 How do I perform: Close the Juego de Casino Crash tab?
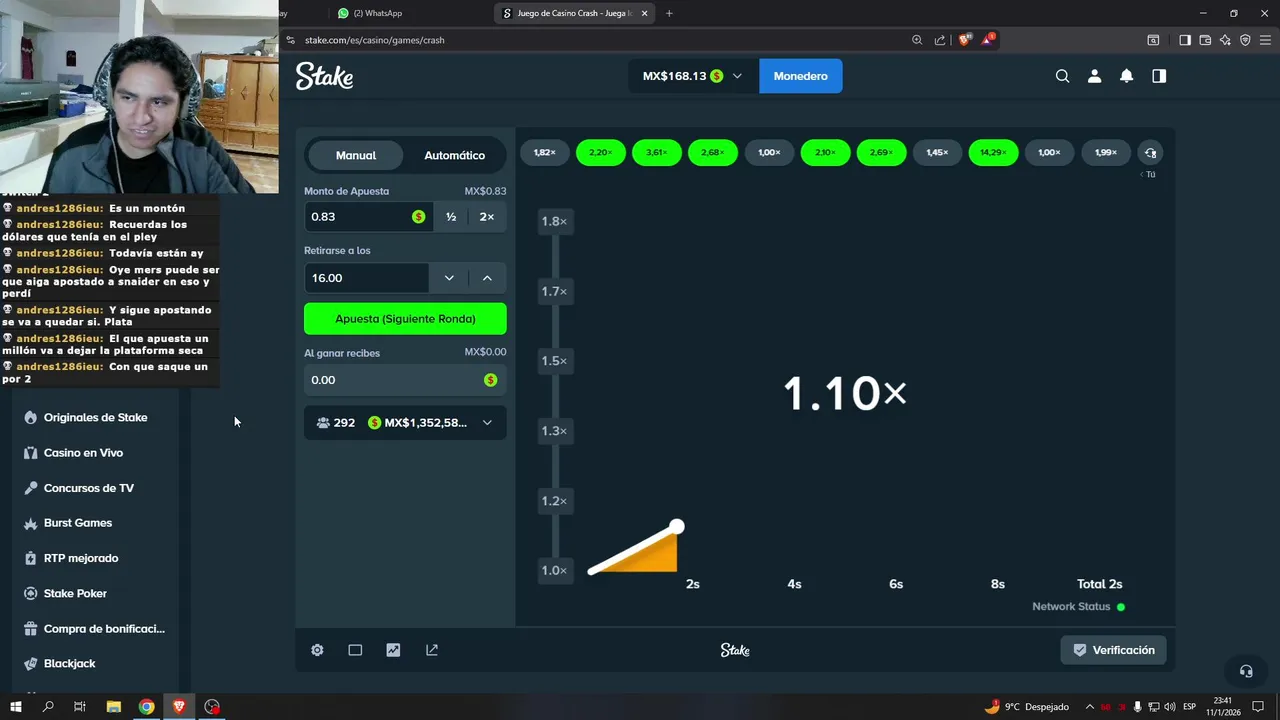tap(644, 13)
